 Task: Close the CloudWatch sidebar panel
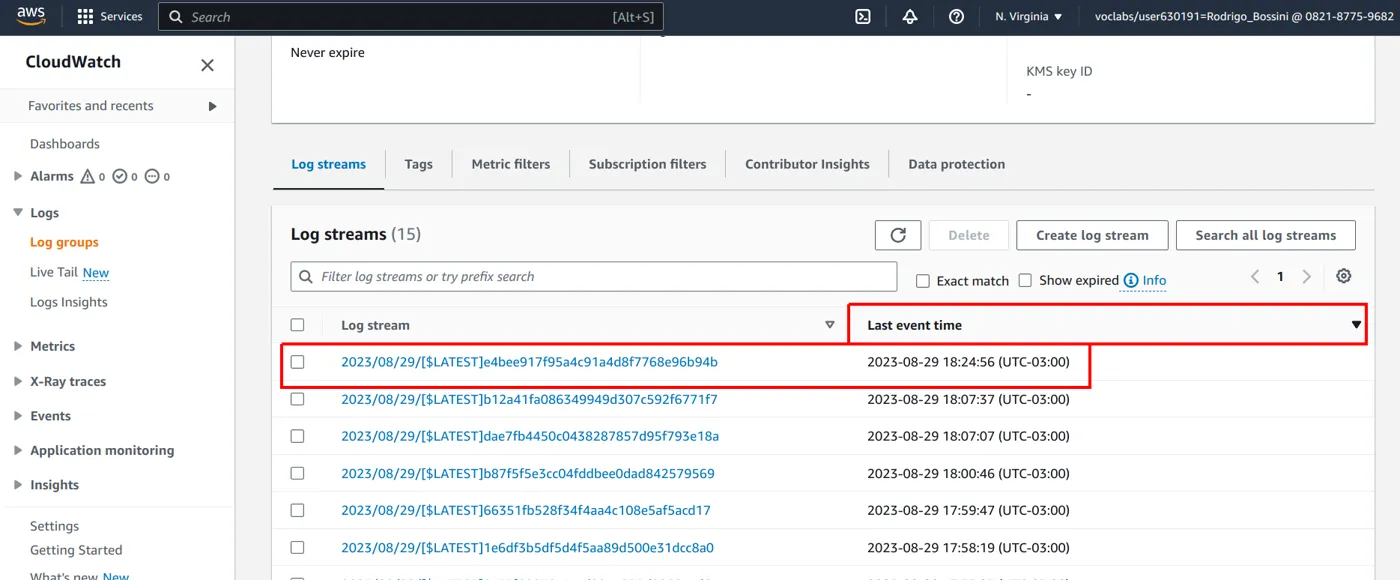point(207,65)
